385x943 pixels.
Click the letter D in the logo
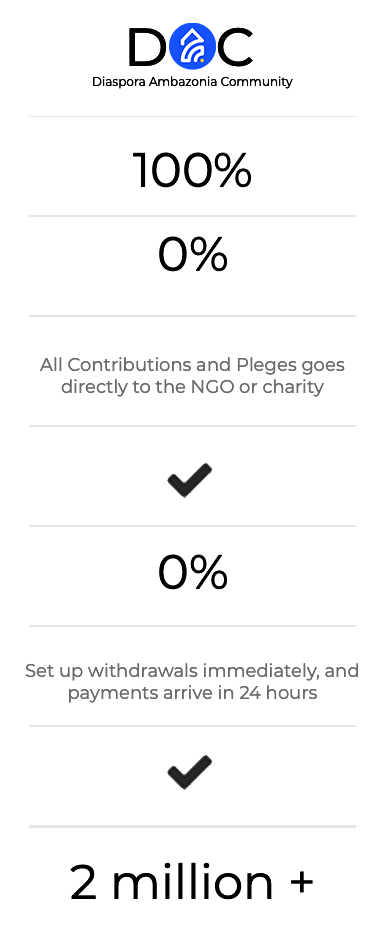[x=147, y=48]
